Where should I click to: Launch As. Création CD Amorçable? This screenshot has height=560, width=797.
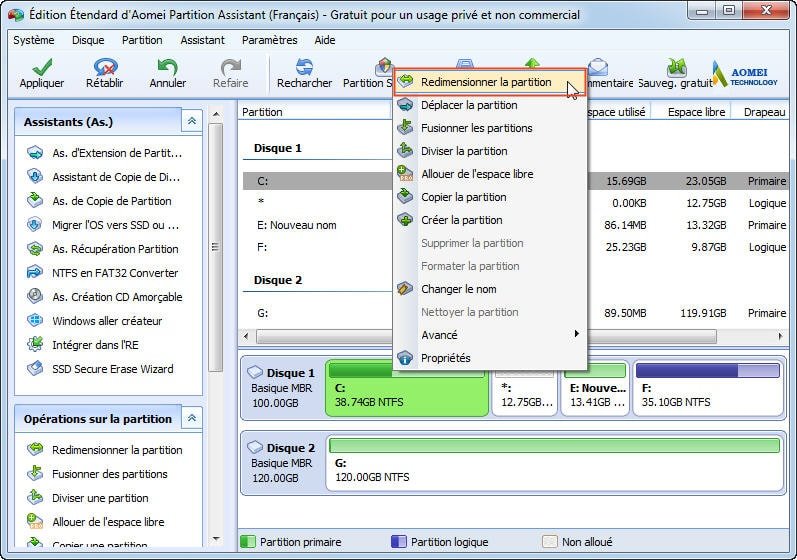[x=105, y=297]
